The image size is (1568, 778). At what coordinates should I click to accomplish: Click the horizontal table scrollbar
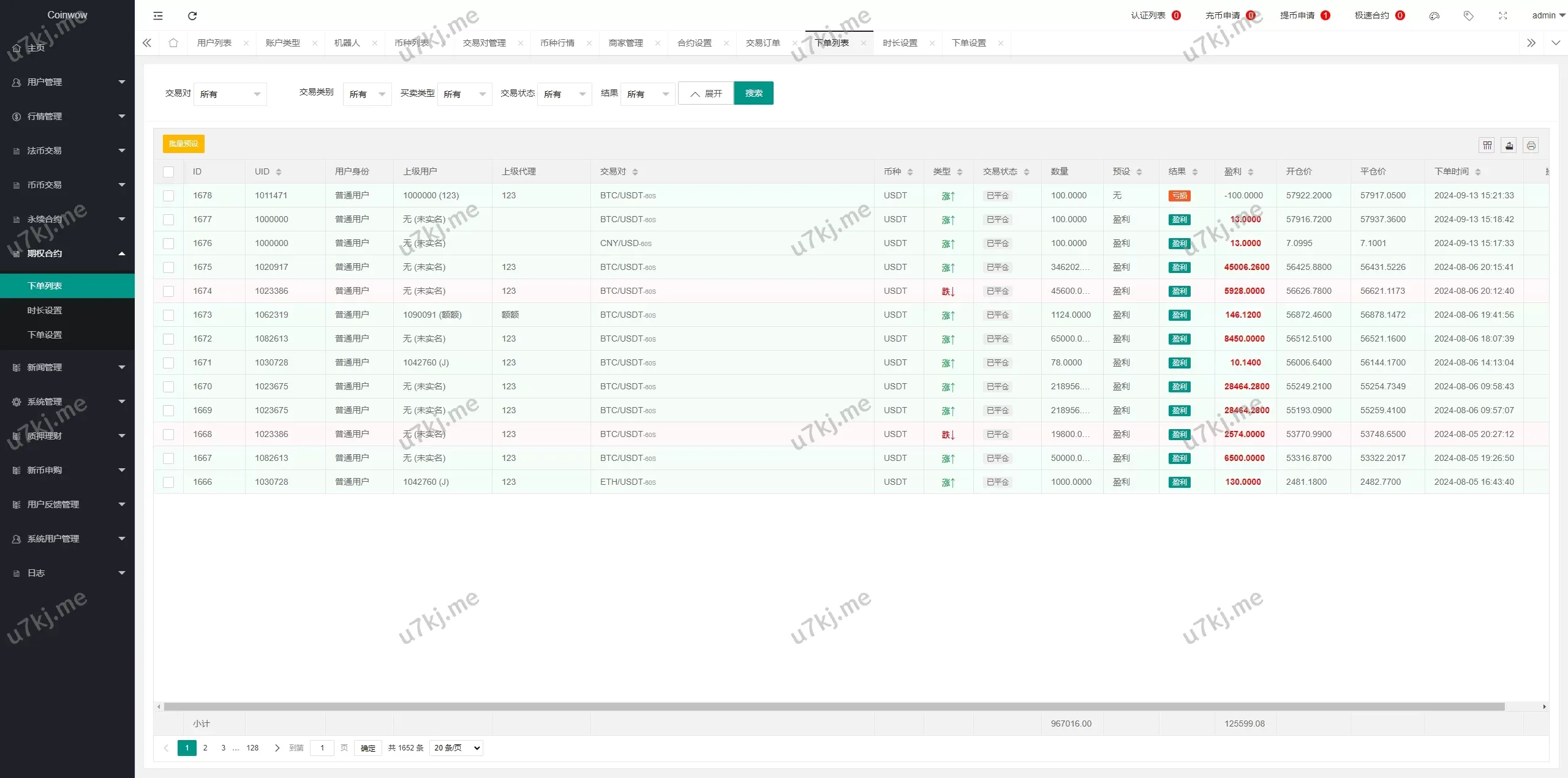point(833,707)
